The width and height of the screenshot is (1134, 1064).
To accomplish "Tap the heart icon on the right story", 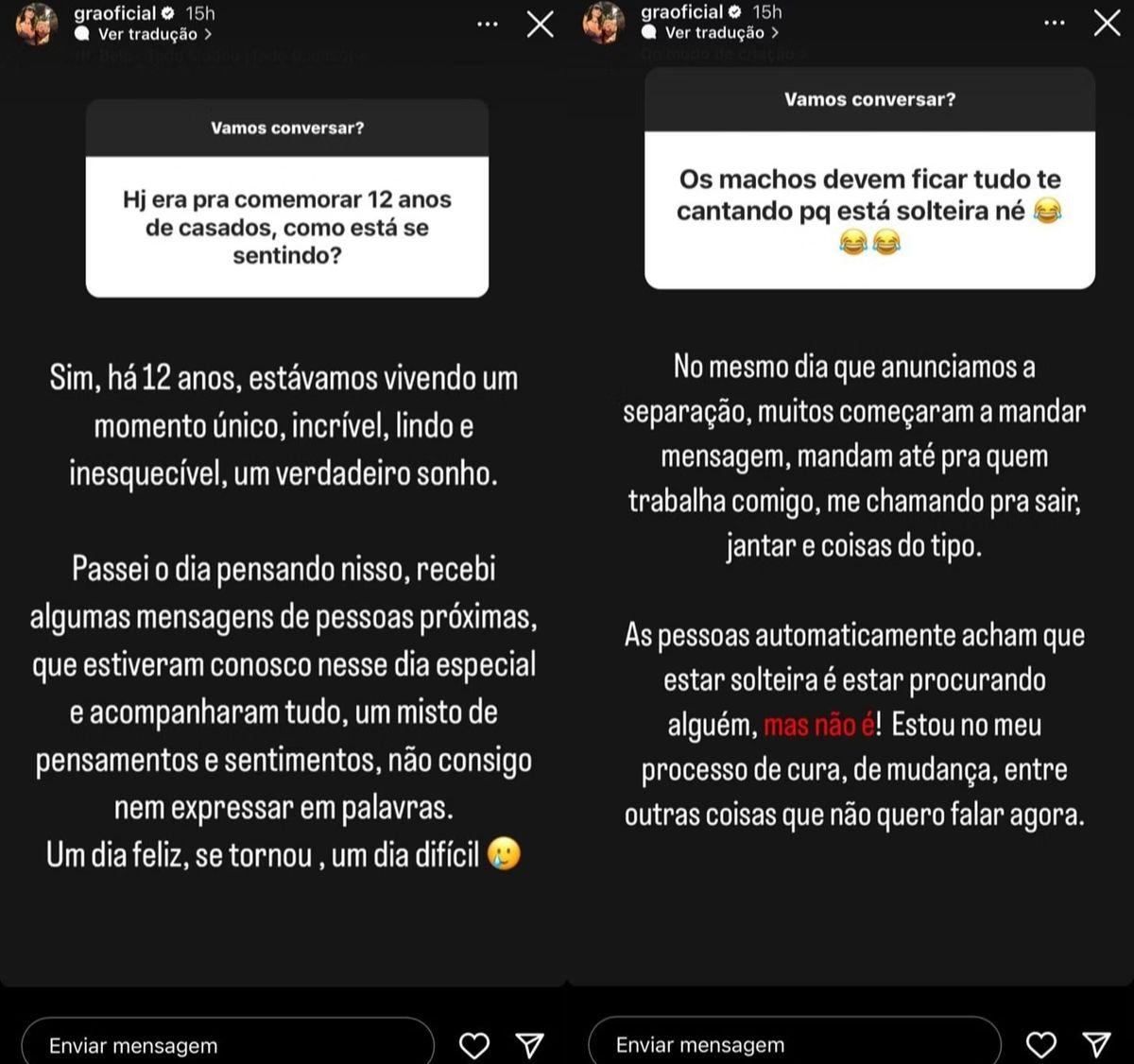I will point(1040,1044).
